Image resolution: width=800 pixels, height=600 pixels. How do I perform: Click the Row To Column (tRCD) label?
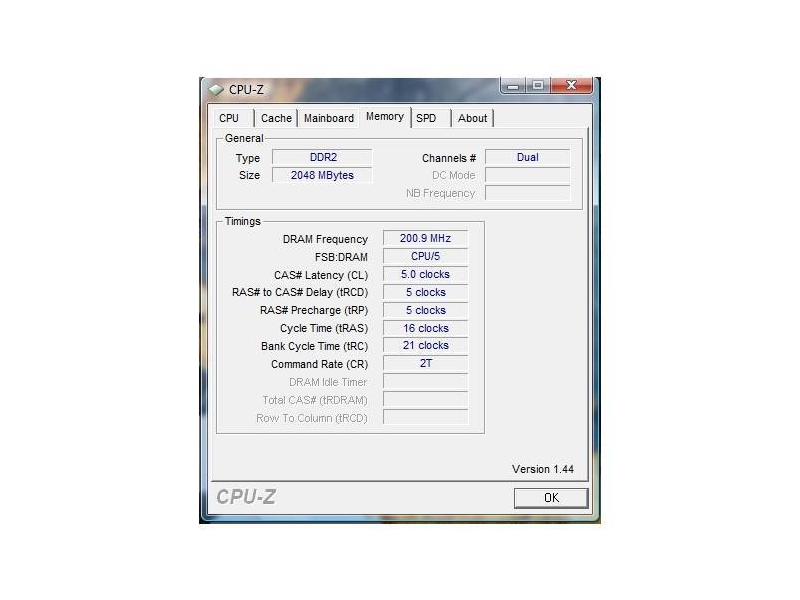pos(312,418)
